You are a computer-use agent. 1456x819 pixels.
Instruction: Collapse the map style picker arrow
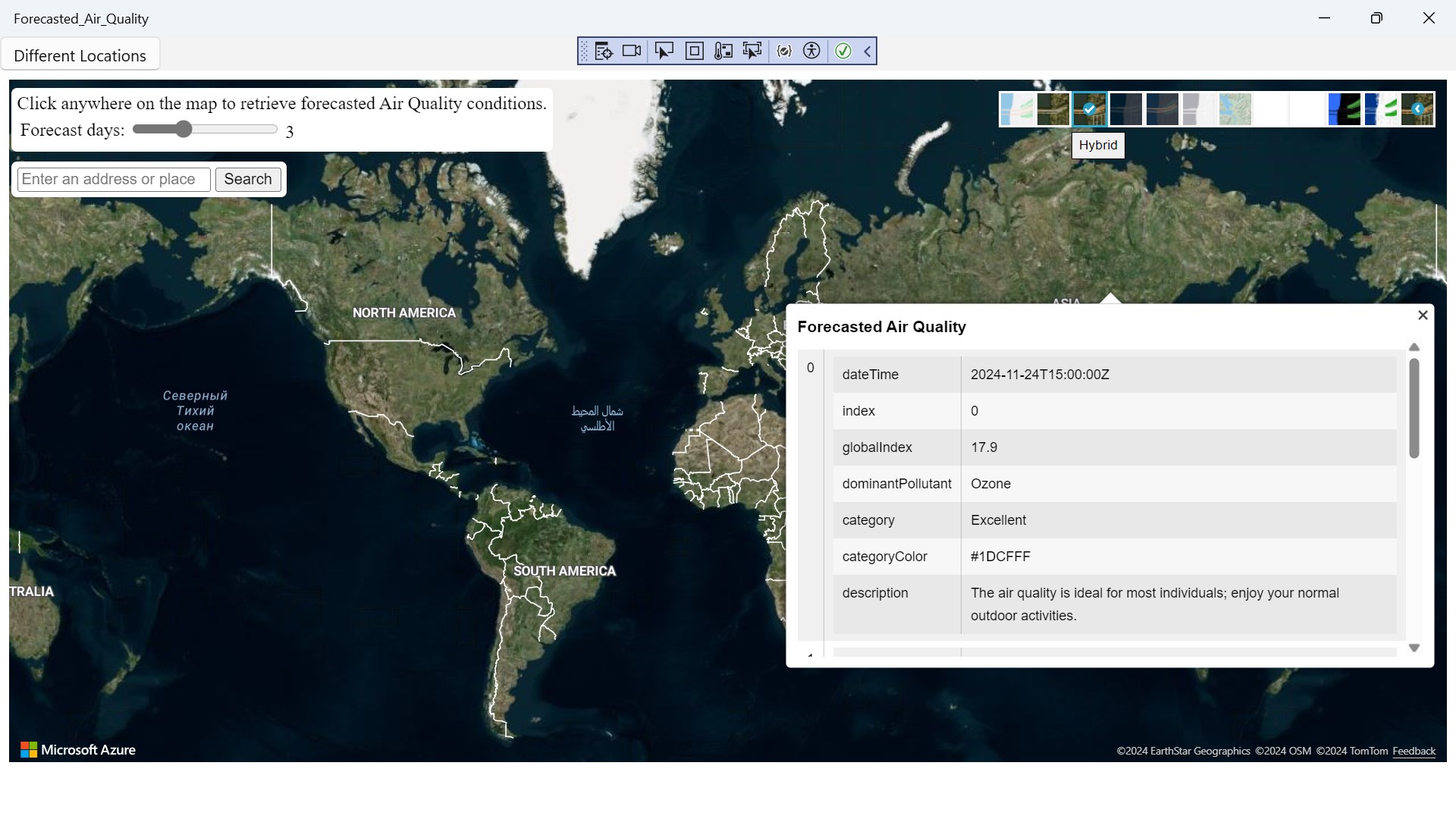[x=1417, y=109]
